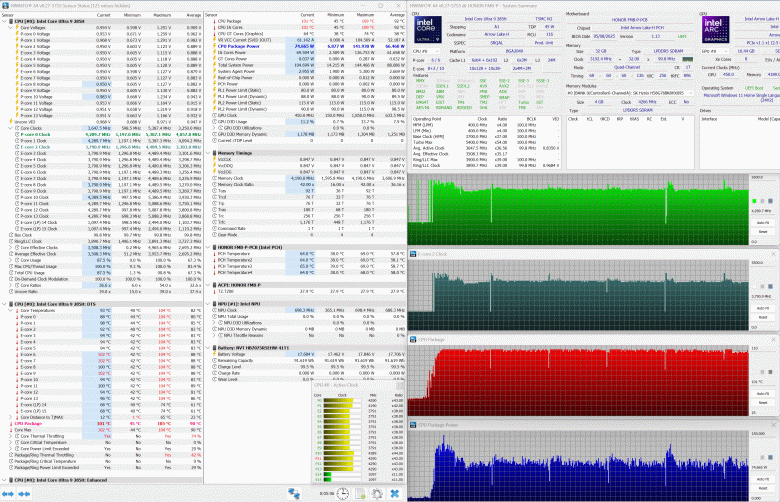Screen dimensions: 780x502
Task: Close the E-core 2 Clock graph window
Action: coord(773,254)
